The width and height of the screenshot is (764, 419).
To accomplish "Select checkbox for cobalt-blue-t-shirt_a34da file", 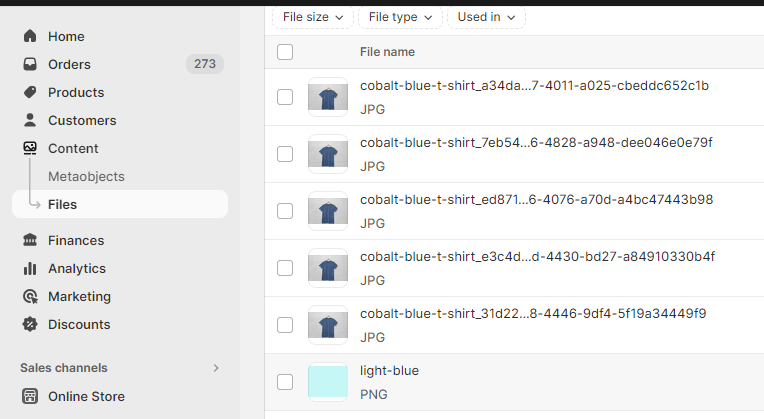I will (x=285, y=97).
